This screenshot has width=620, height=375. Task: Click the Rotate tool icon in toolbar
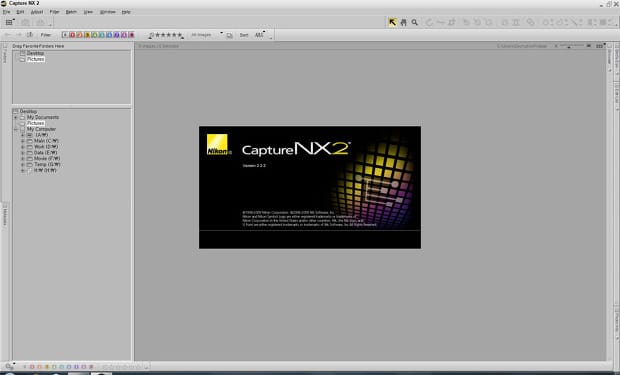click(429, 23)
